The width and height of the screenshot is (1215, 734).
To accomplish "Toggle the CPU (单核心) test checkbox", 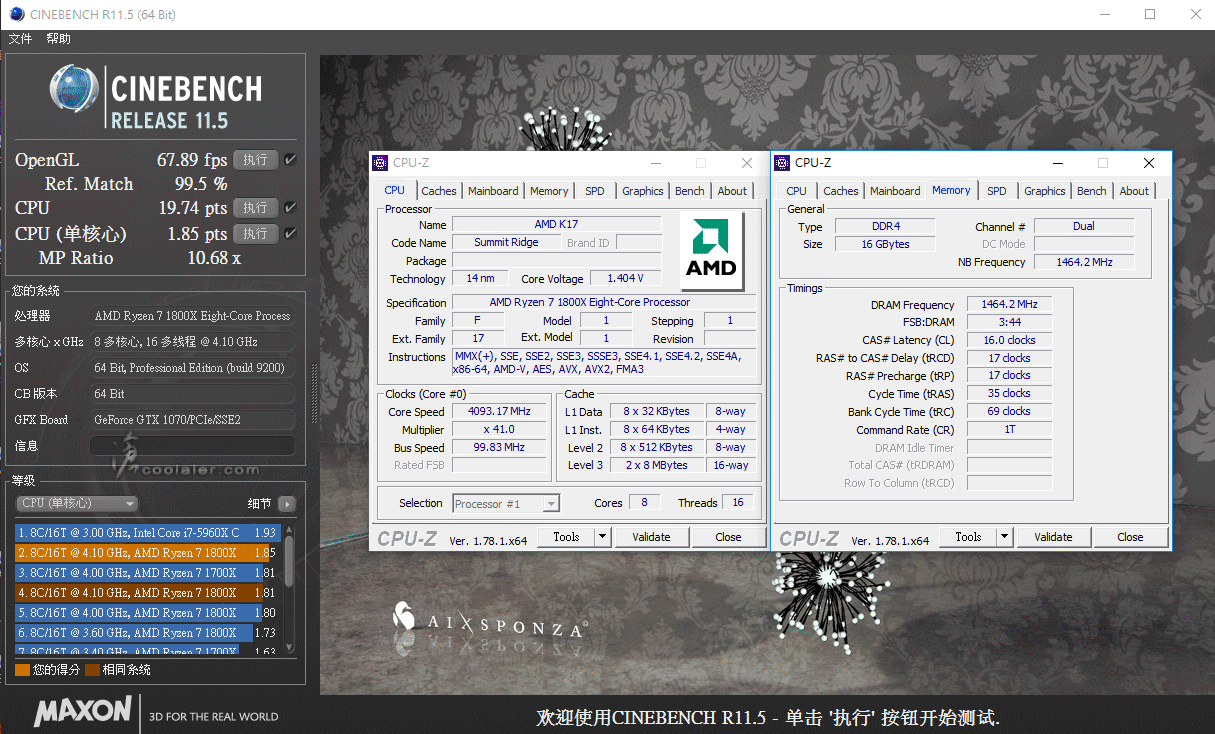I will [290, 234].
